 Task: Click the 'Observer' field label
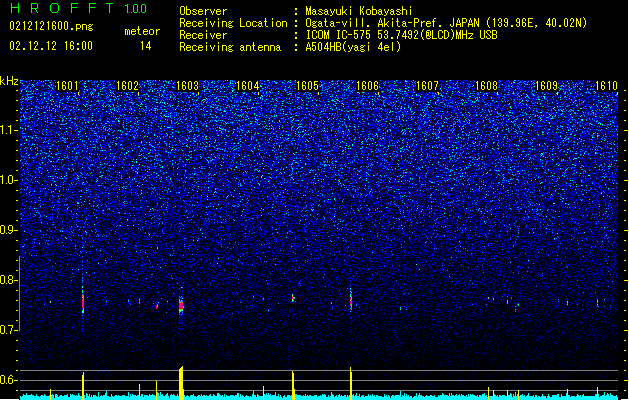(203, 11)
